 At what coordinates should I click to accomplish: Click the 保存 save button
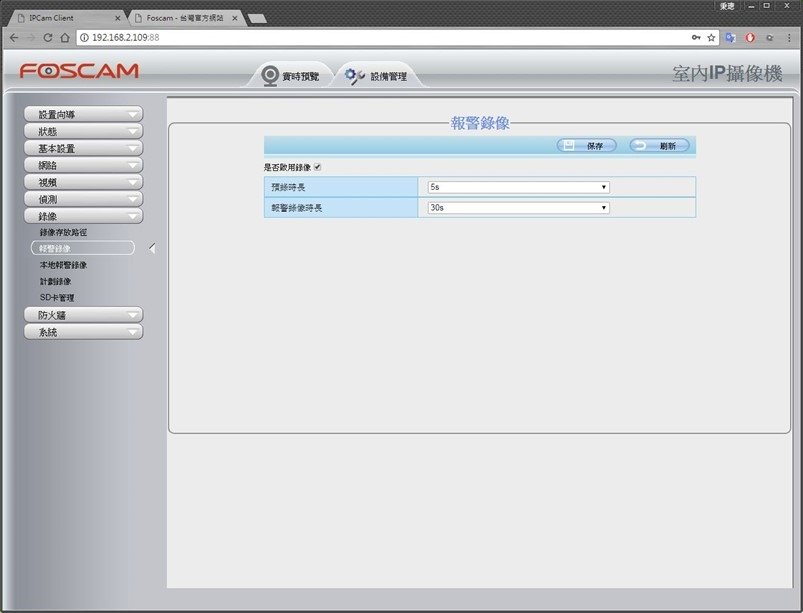coord(586,145)
